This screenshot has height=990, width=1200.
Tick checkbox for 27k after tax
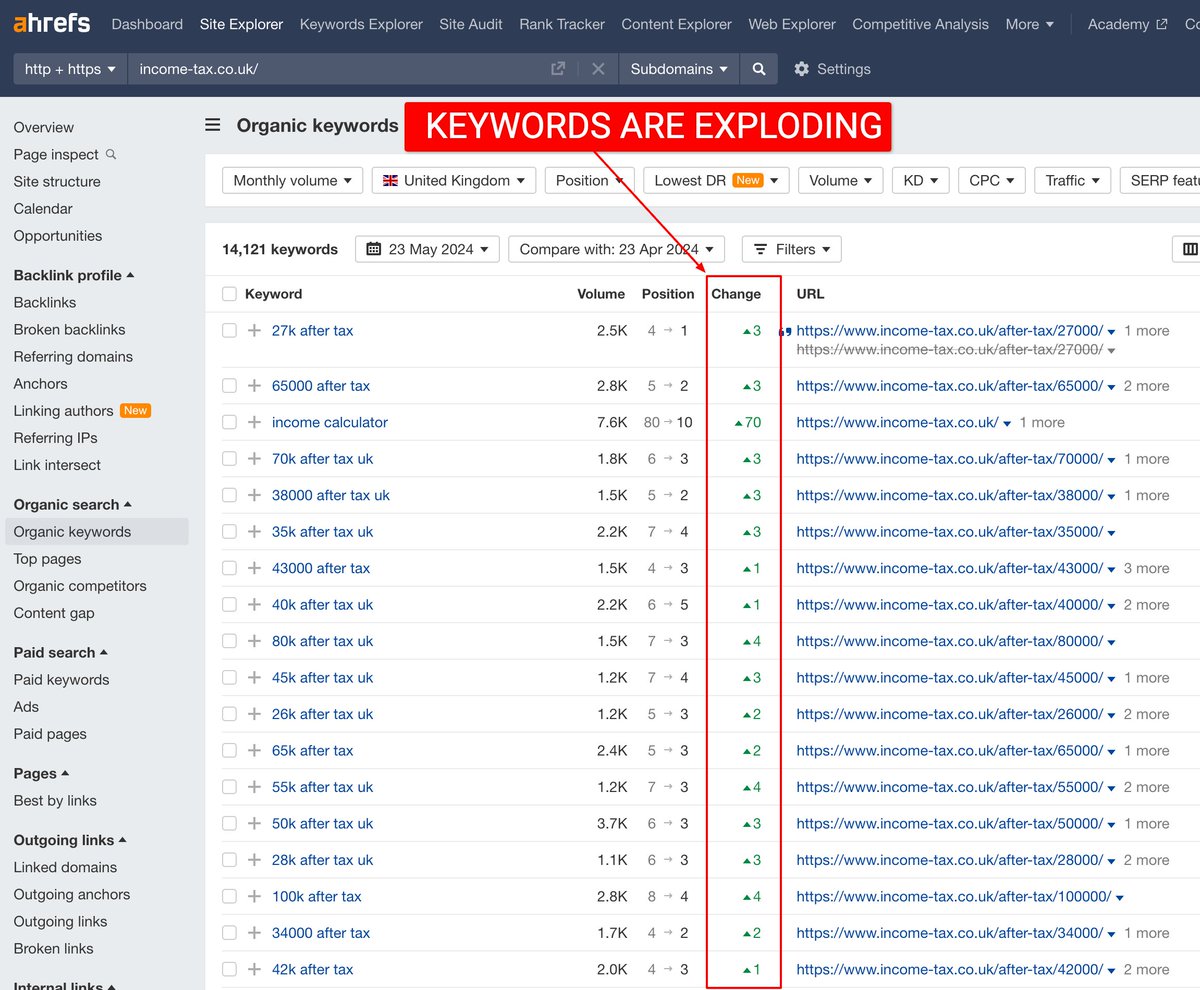tap(229, 331)
